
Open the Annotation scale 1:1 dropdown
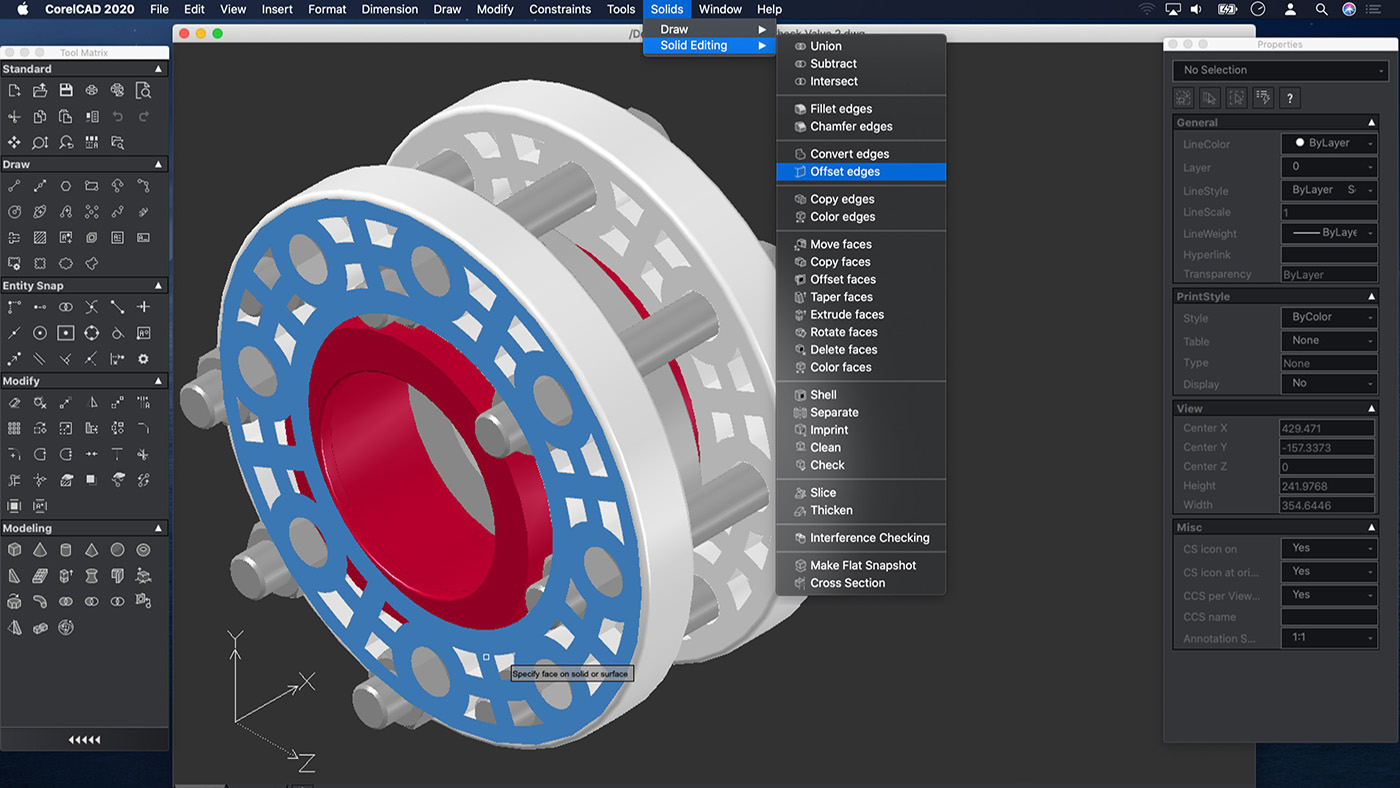pyautogui.click(x=1329, y=637)
